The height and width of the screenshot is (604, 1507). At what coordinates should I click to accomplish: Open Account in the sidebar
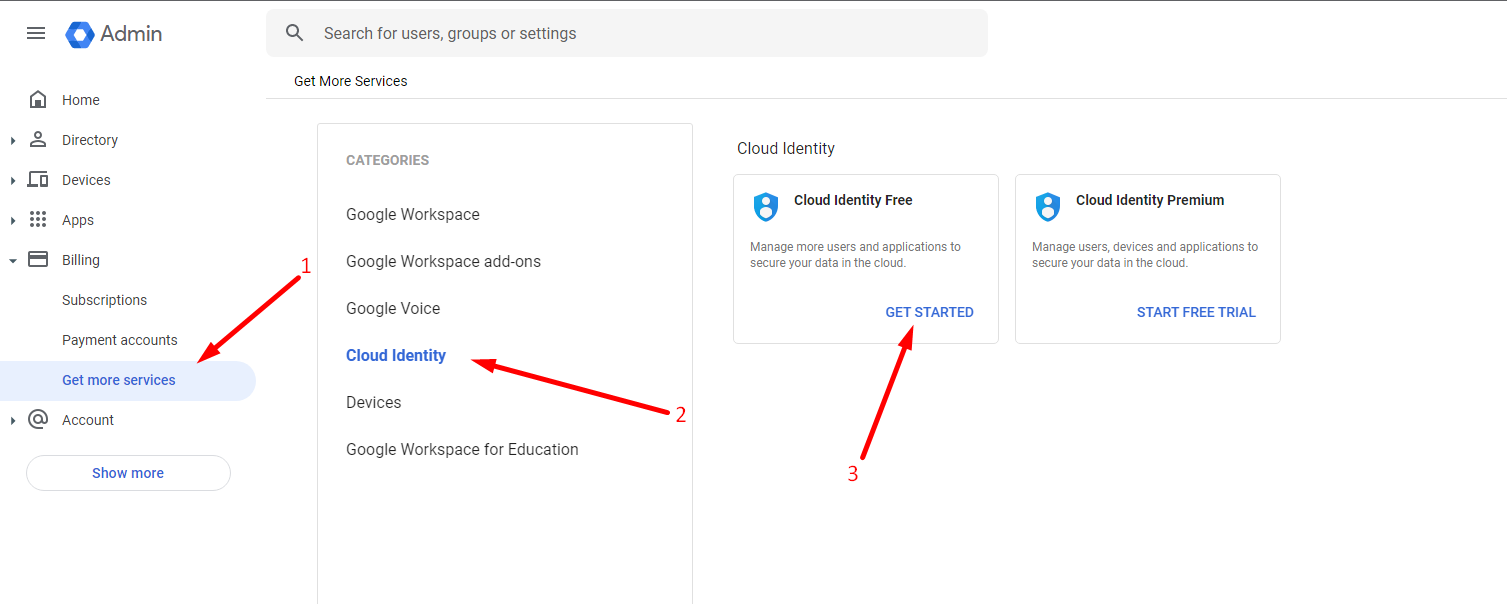(x=88, y=420)
